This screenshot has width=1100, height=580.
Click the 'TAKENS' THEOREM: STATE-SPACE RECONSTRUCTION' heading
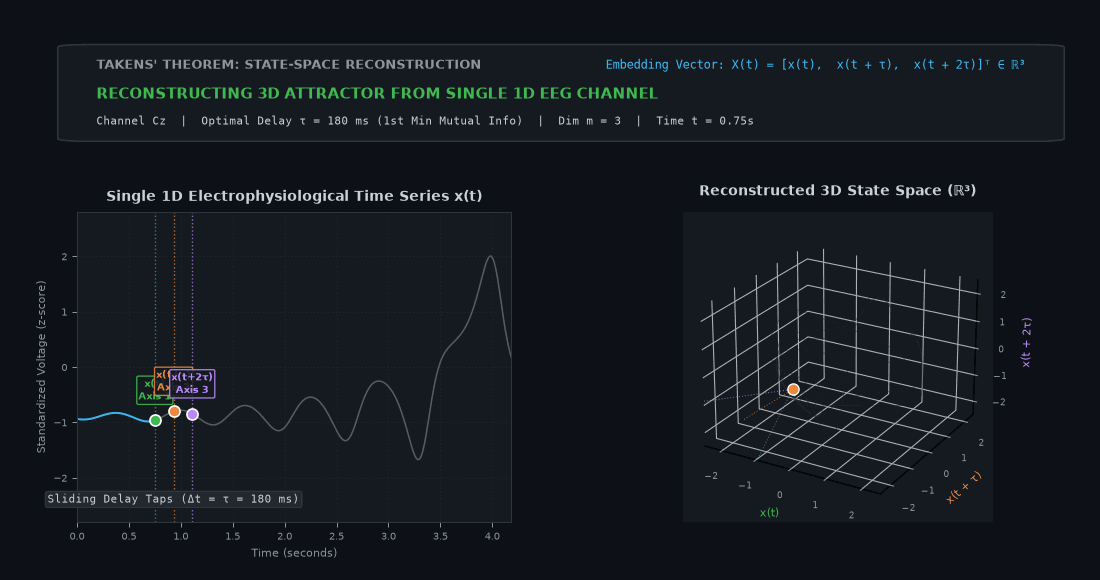288,65
